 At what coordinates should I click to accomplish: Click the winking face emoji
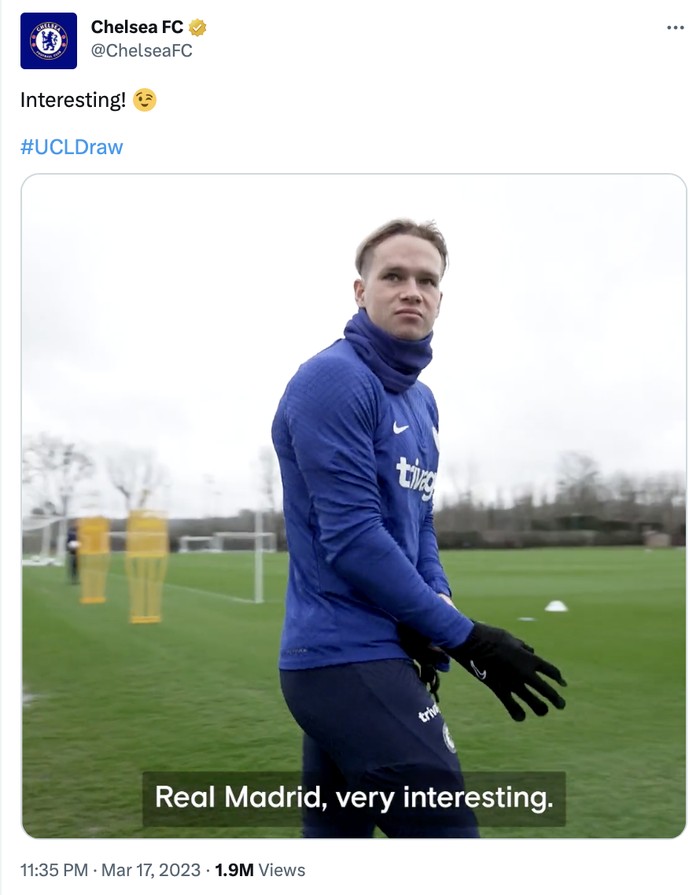coord(145,101)
